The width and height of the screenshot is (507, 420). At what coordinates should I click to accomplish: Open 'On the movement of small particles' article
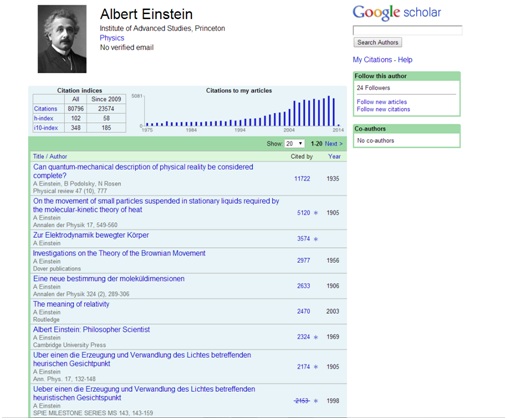(x=156, y=205)
